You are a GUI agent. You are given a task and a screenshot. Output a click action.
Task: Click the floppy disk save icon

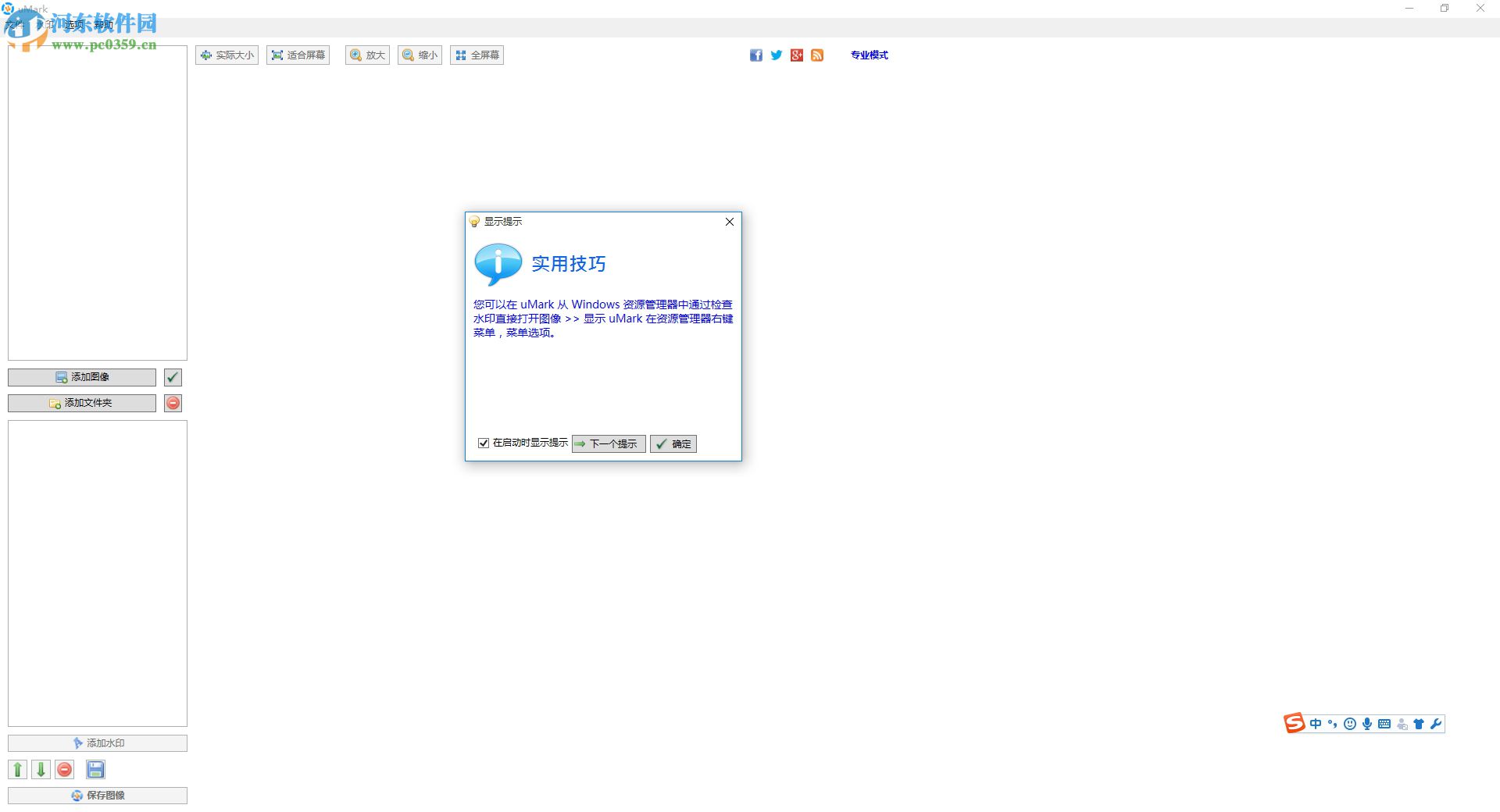pos(95,769)
